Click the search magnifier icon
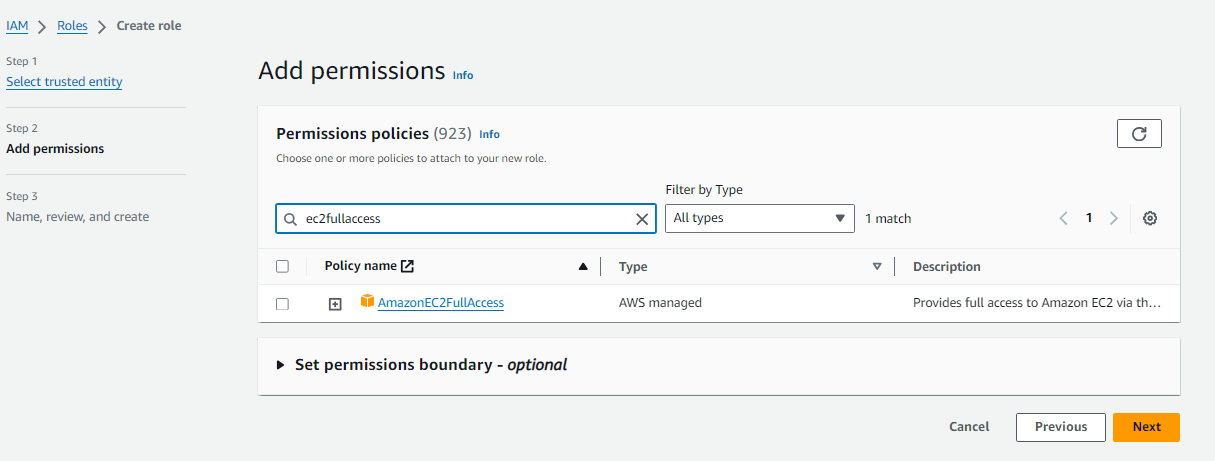This screenshot has height=461, width=1215. (x=291, y=218)
